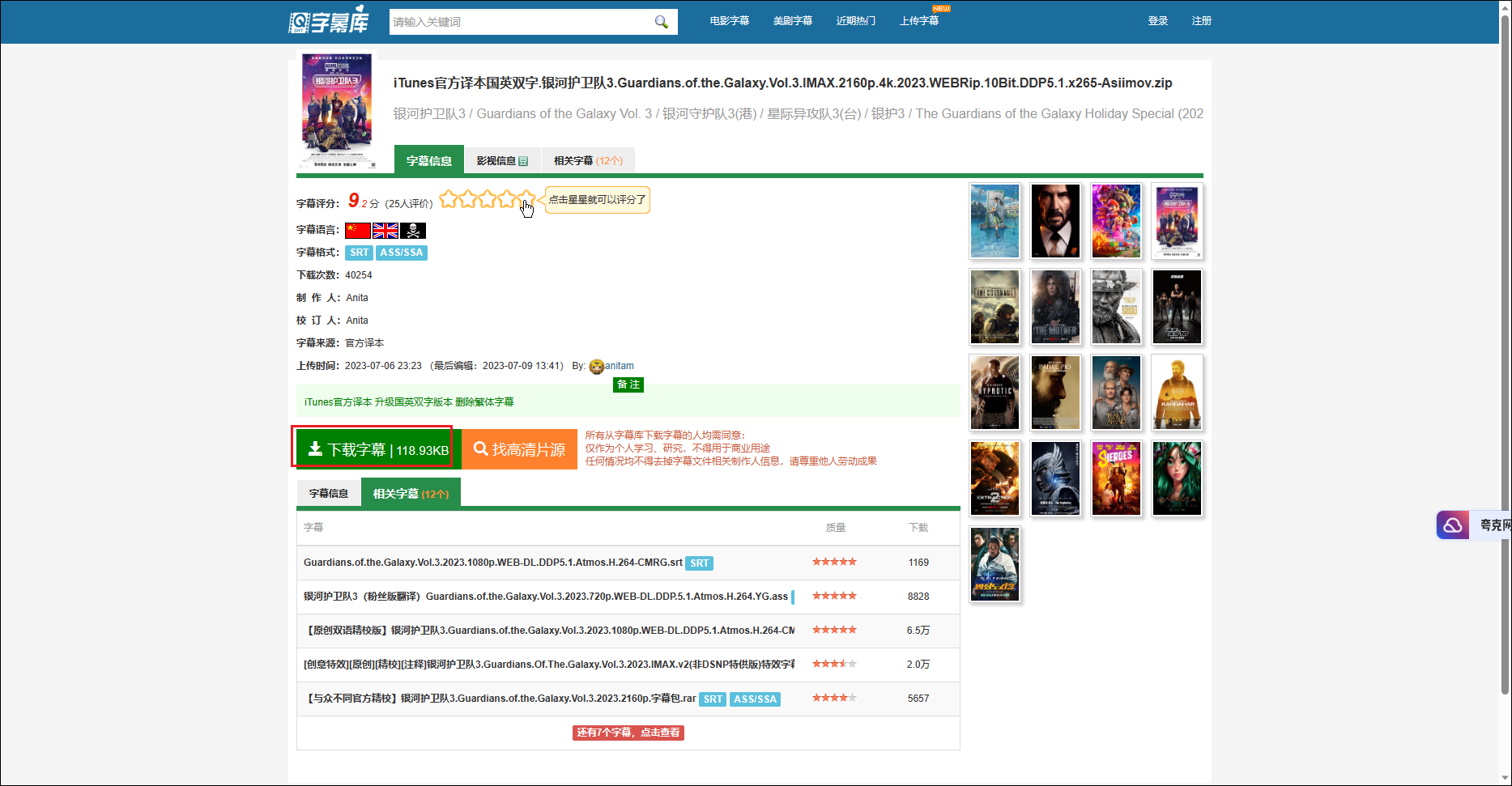Click the UK flag language icon
Image resolution: width=1512 pixels, height=786 pixels.
click(x=385, y=231)
